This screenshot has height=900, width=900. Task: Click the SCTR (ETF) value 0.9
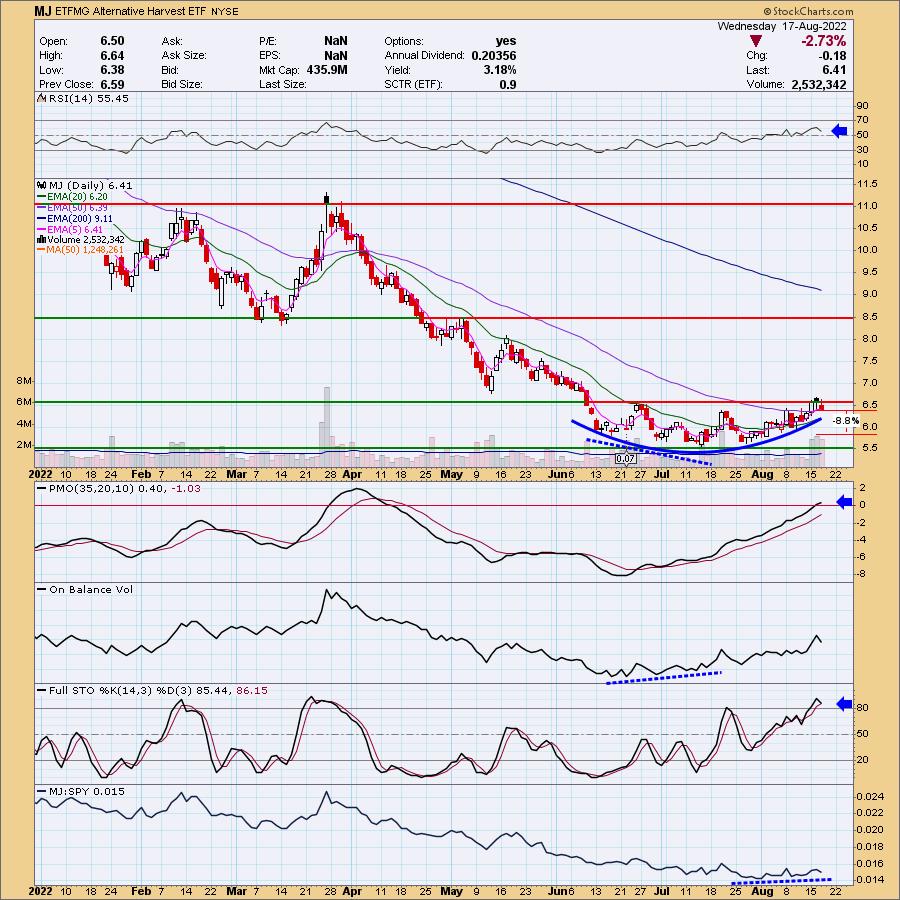coord(508,84)
